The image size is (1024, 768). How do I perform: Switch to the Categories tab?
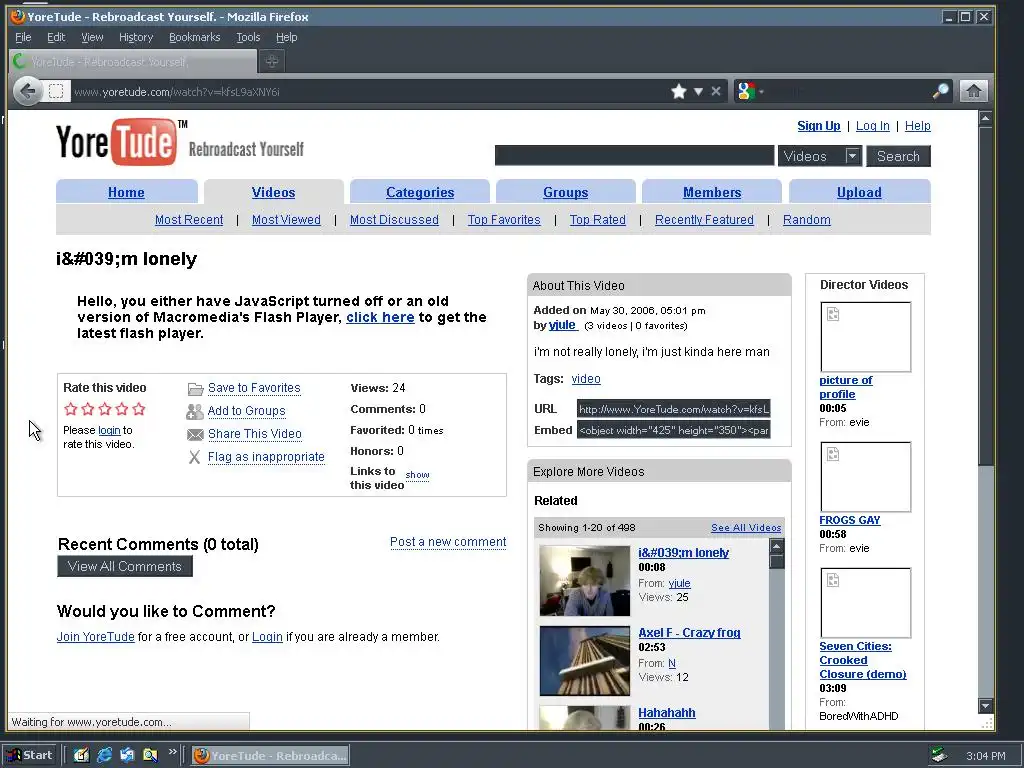pyautogui.click(x=420, y=192)
